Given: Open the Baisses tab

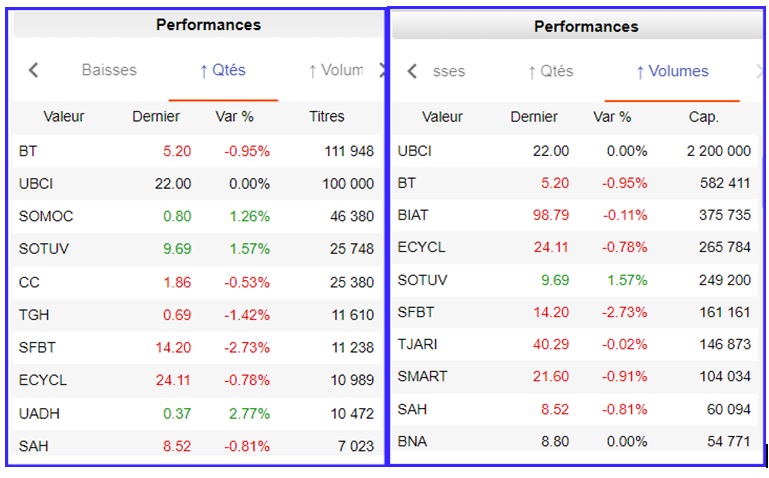Looking at the screenshot, I should click(109, 70).
